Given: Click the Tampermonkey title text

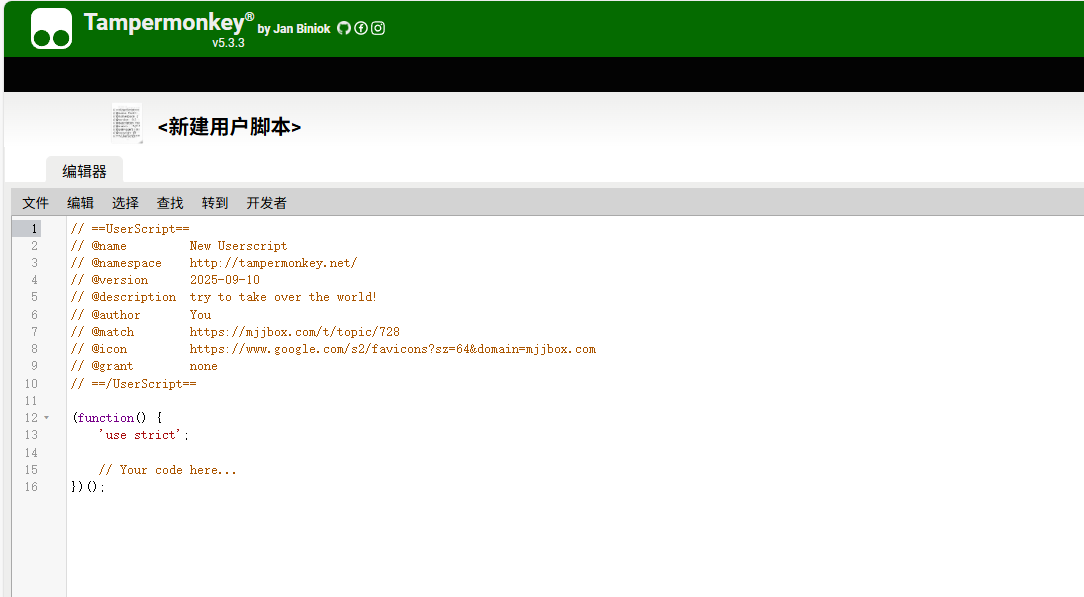Looking at the screenshot, I should coord(164,23).
